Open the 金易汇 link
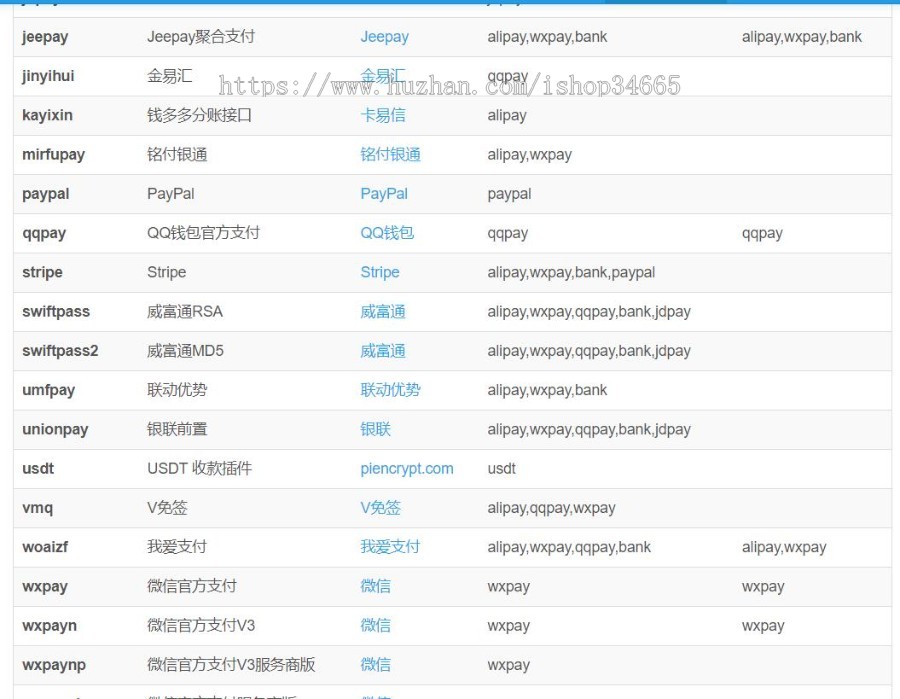 (x=383, y=76)
